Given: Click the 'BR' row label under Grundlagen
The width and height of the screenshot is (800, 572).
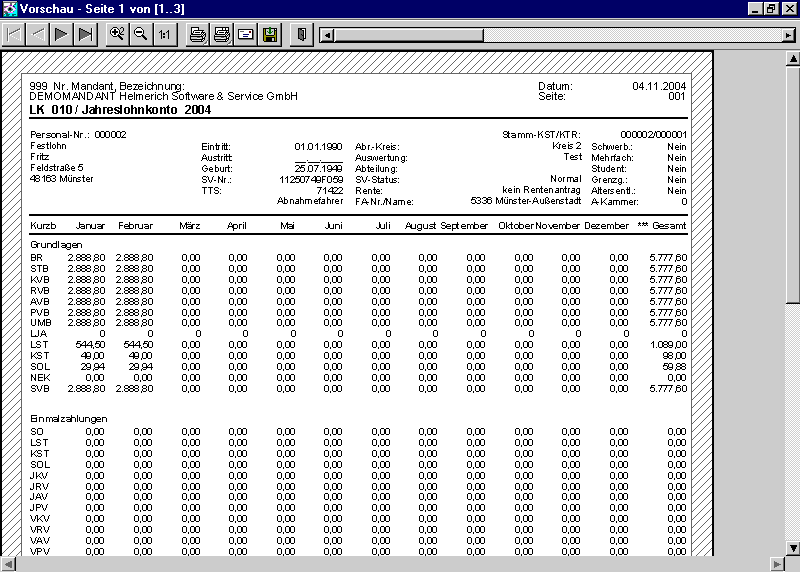Looking at the screenshot, I should pyautogui.click(x=36, y=258).
